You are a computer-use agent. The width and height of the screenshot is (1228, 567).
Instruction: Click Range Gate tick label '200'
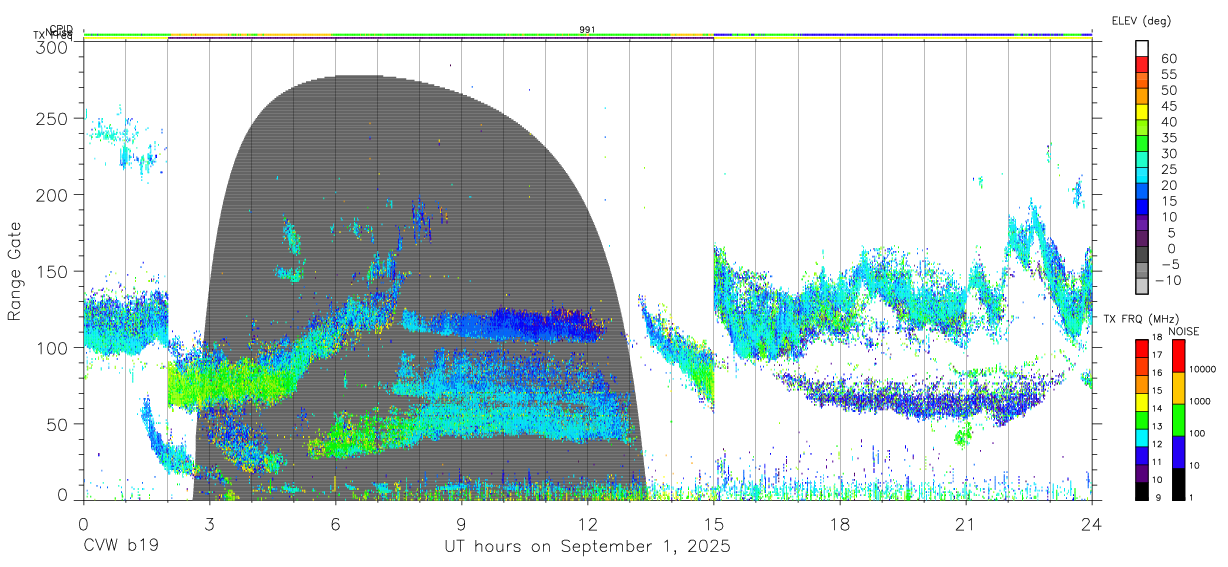52,194
